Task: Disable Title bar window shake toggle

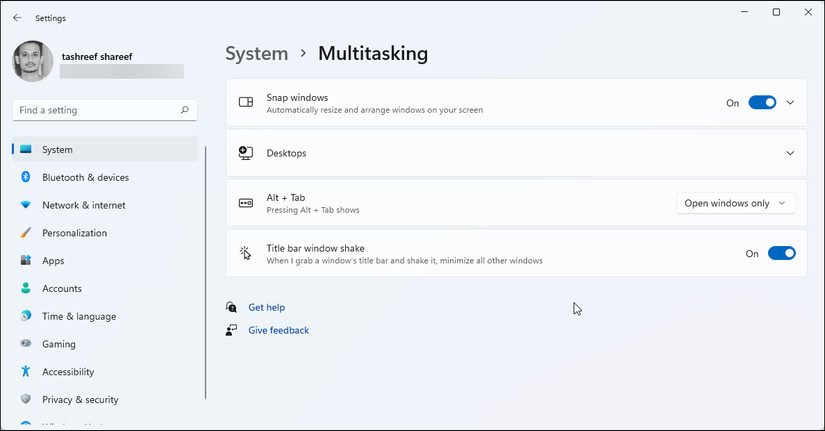Action: (781, 254)
